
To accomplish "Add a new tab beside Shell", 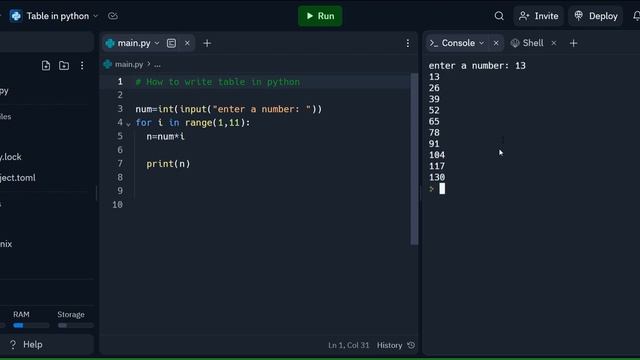I will click(x=573, y=43).
